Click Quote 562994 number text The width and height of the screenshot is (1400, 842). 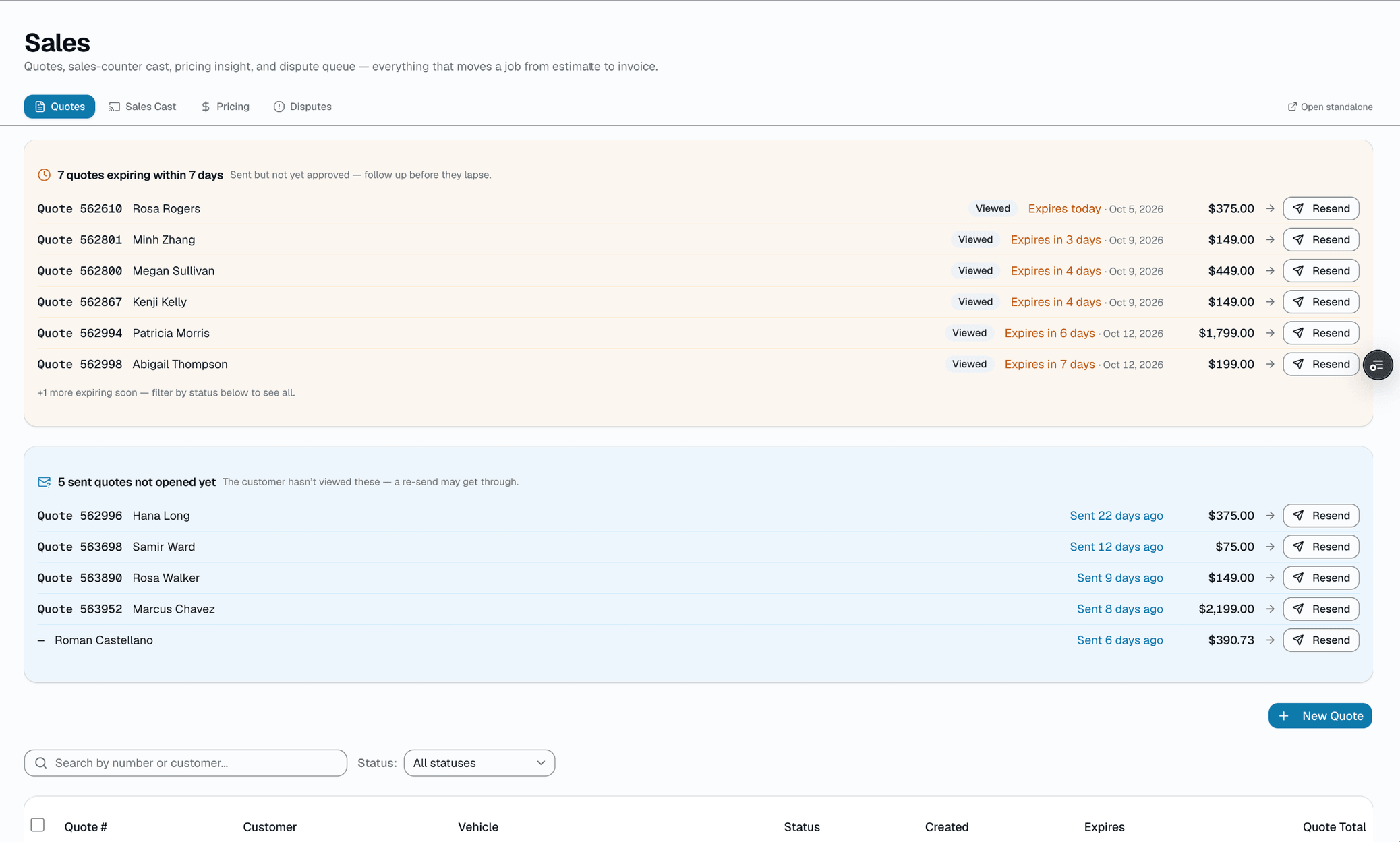coord(80,333)
